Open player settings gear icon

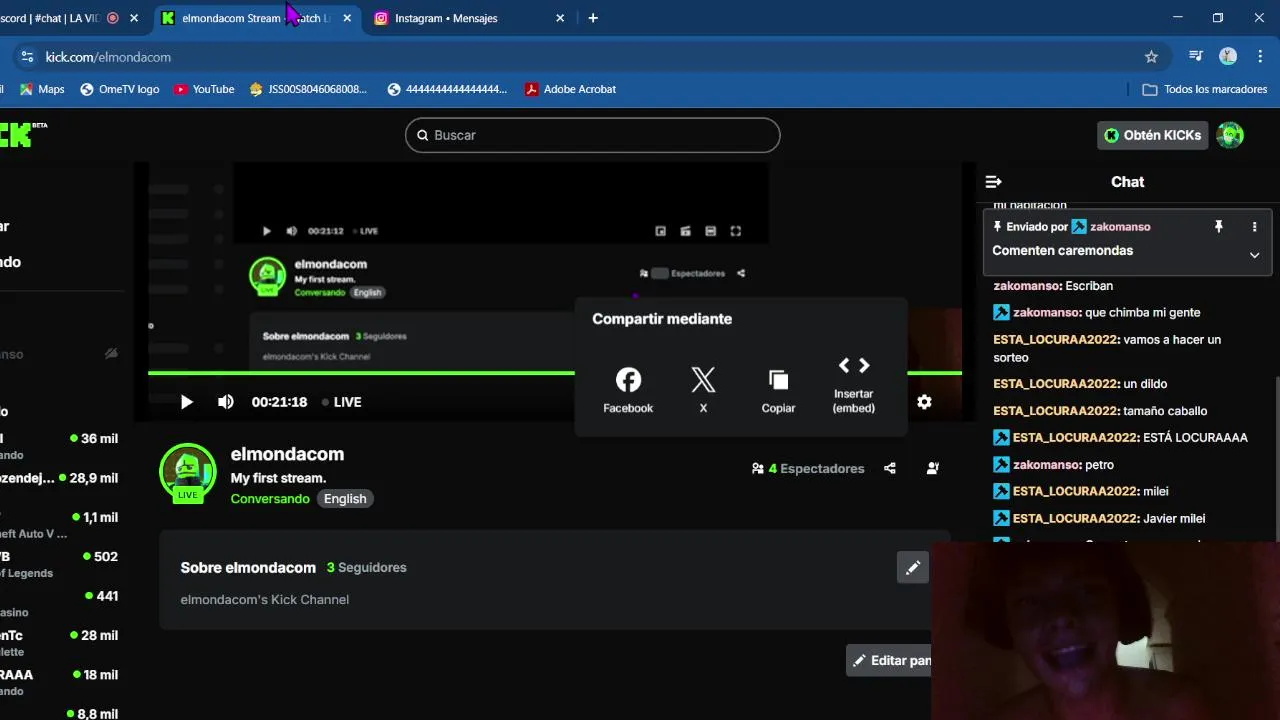click(924, 402)
